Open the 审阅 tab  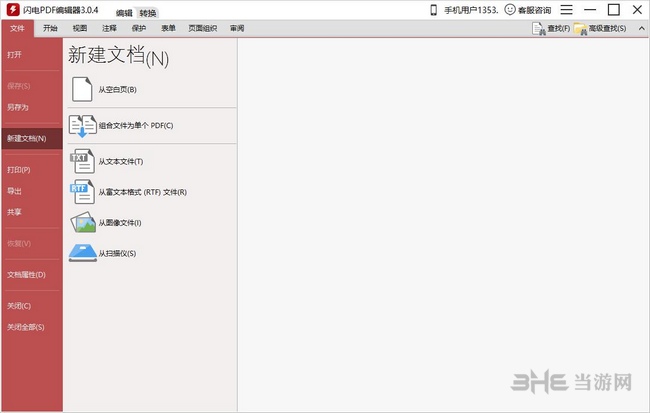(237, 28)
